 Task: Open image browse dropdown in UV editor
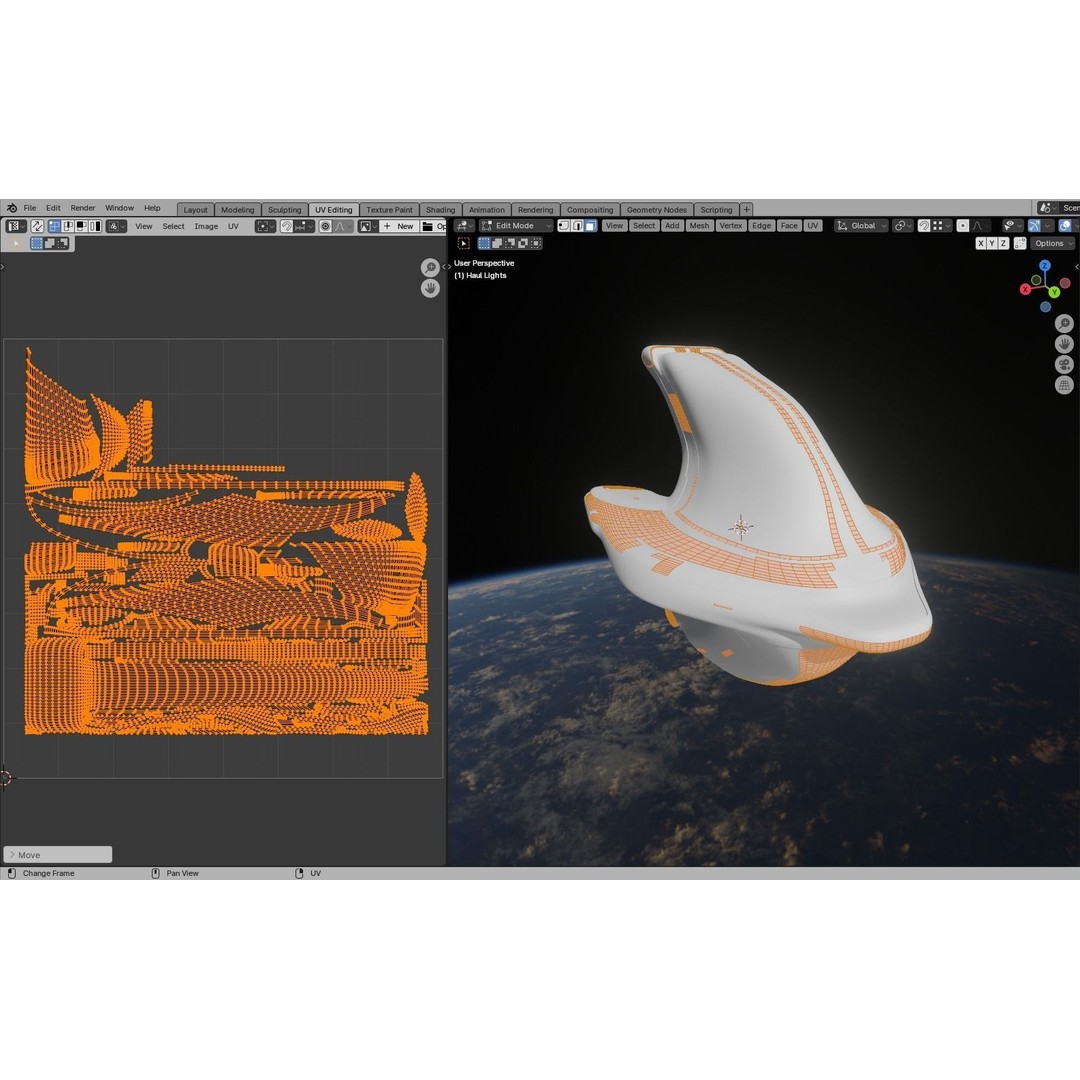[368, 226]
